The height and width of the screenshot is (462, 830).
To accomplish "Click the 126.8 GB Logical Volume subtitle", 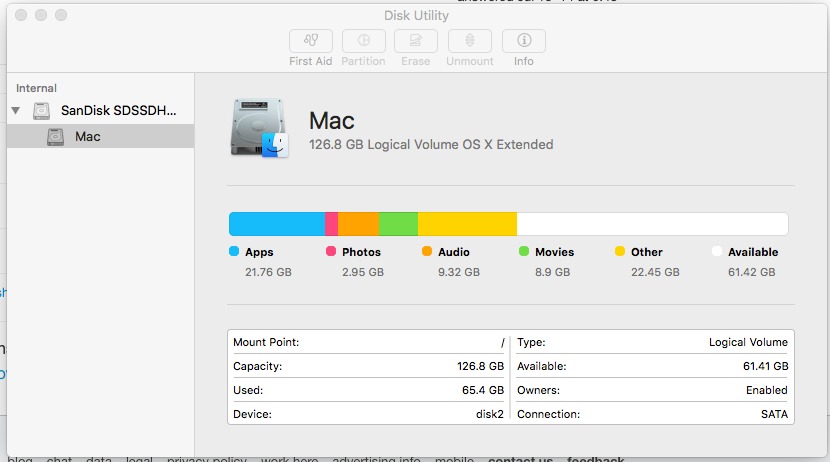I will click(x=431, y=144).
